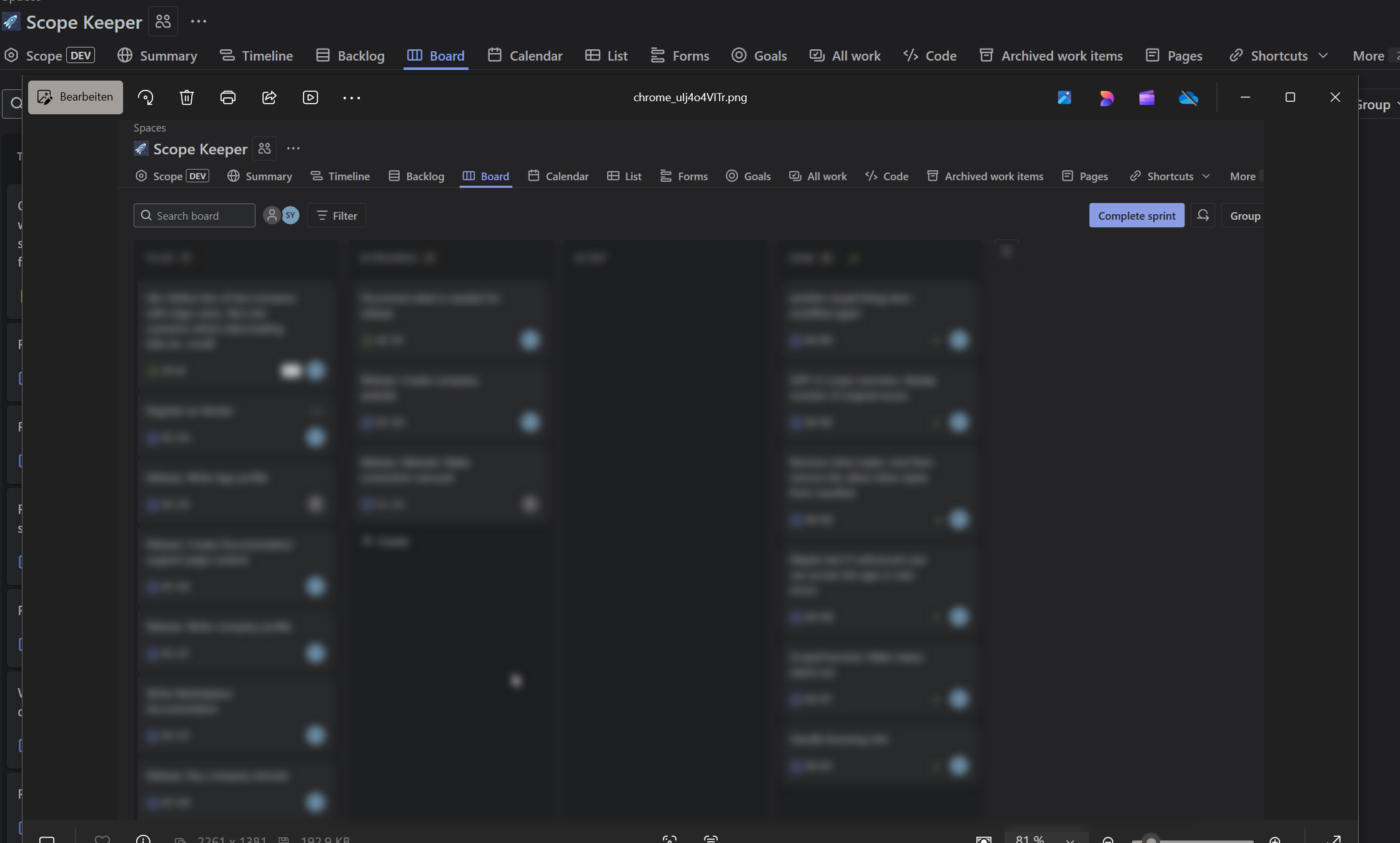Start slideshow with the play icon
This screenshot has height=843, width=1400.
(x=310, y=97)
